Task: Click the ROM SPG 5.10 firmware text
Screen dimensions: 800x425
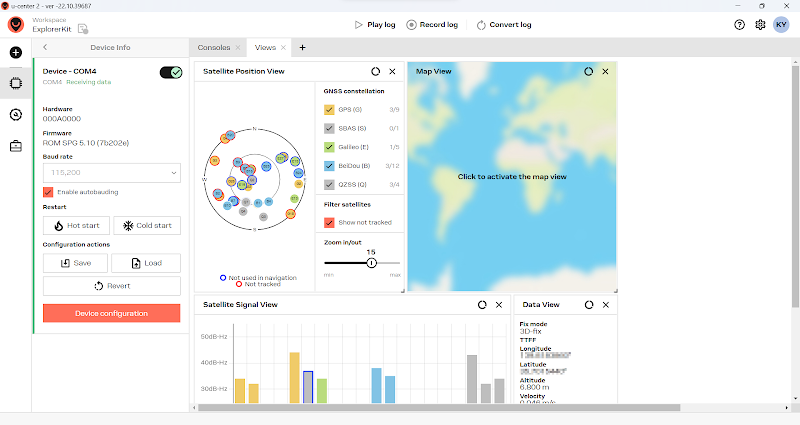Action: [x=86, y=143]
